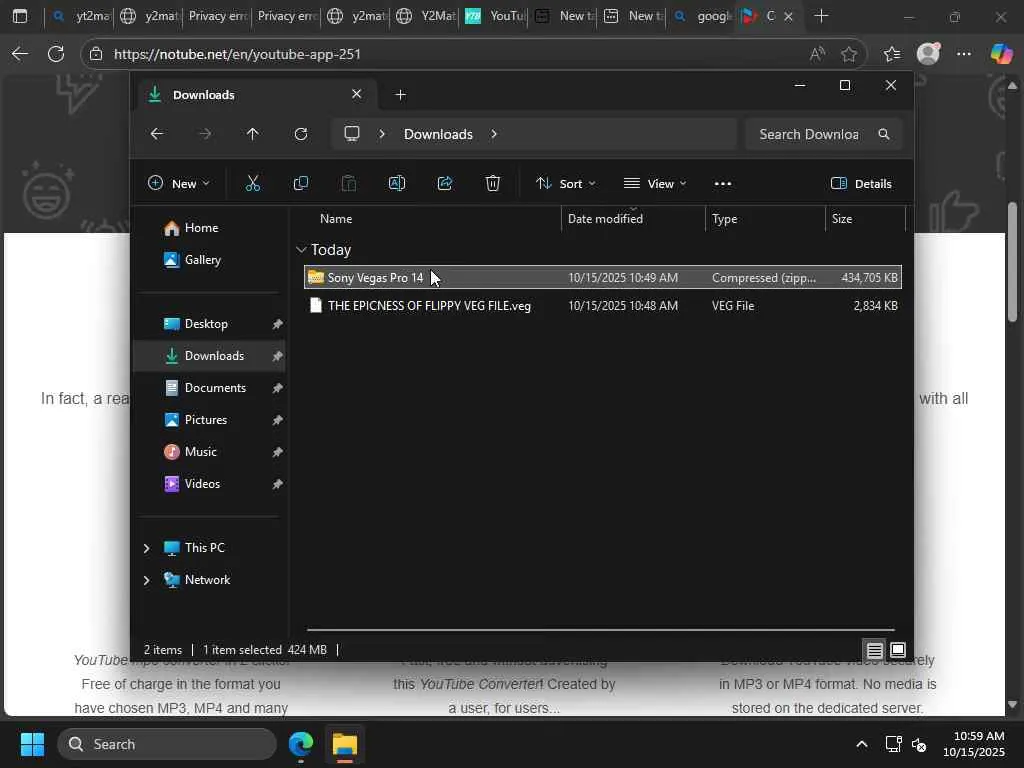Image resolution: width=1024 pixels, height=768 pixels.
Task: Open Edge profile avatar
Action: click(x=928, y=54)
